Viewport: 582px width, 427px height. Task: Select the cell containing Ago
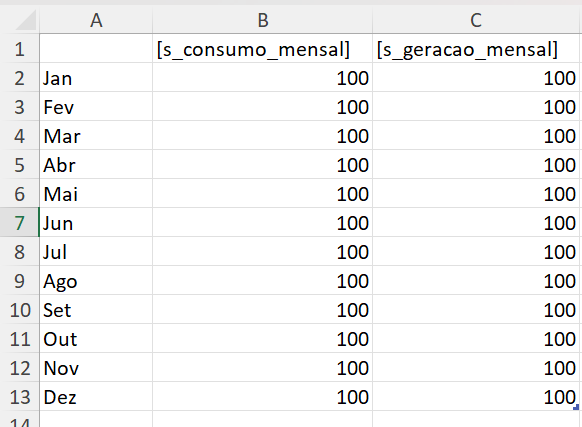[x=96, y=281]
